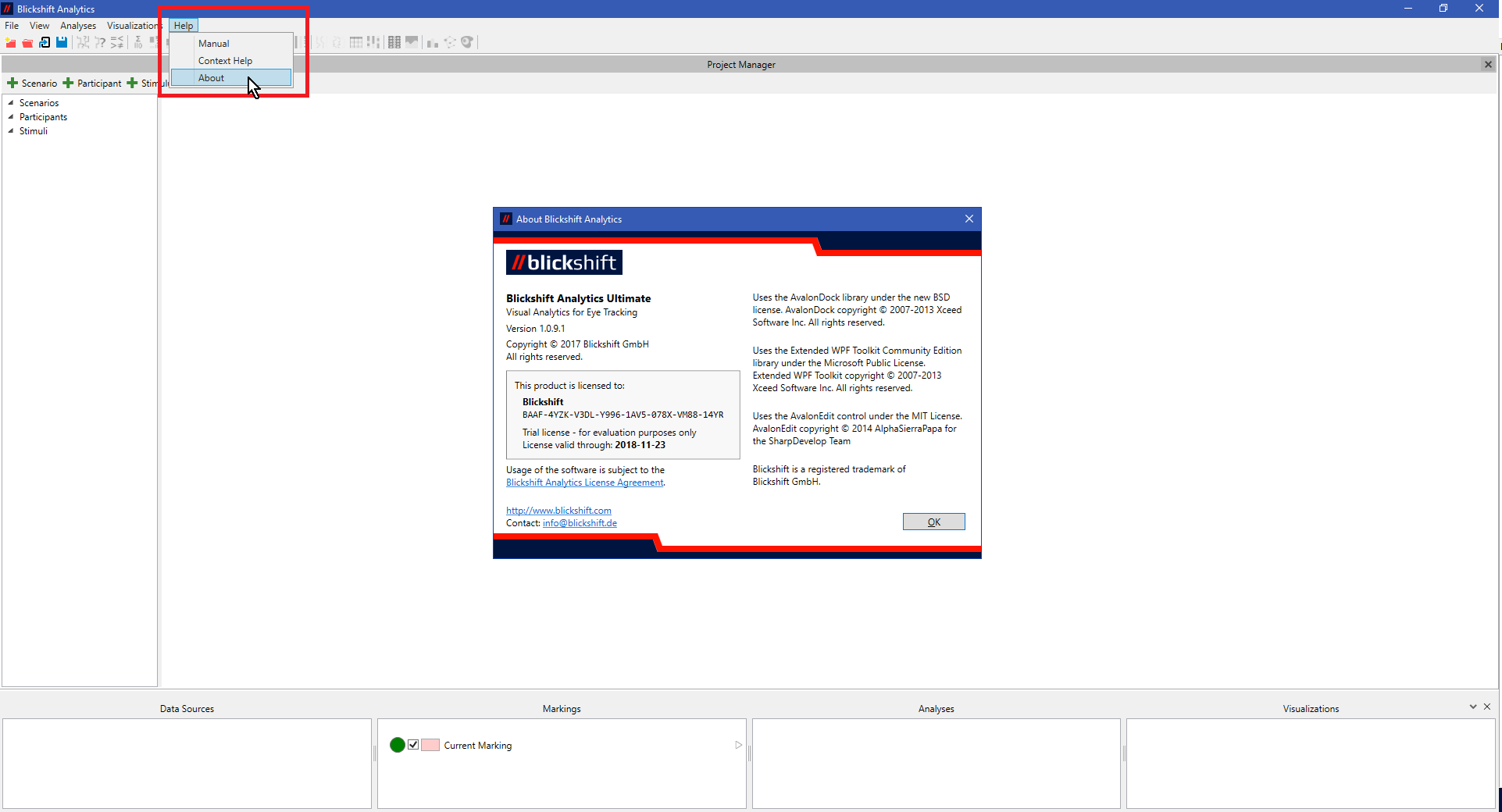
Task: Select the Stimuli tree item
Action: click(34, 130)
